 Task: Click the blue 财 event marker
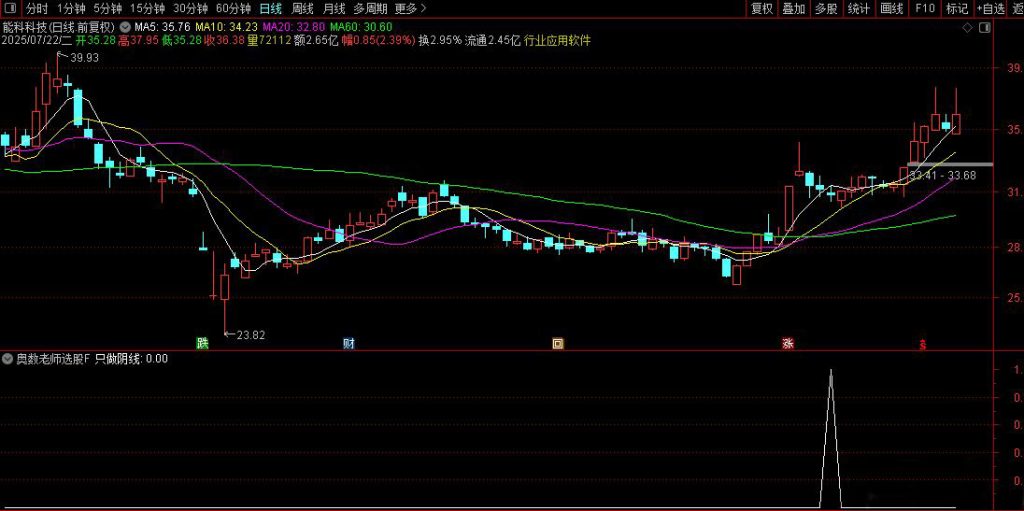(349, 343)
